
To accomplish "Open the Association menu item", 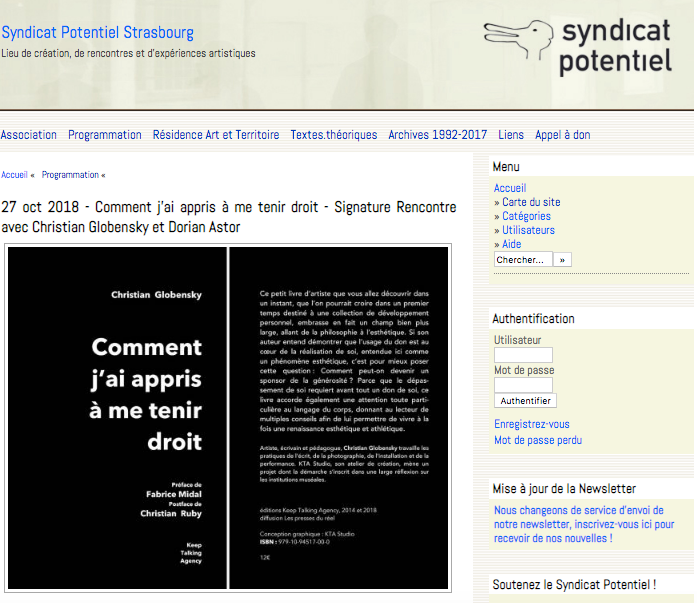I will coord(29,135).
